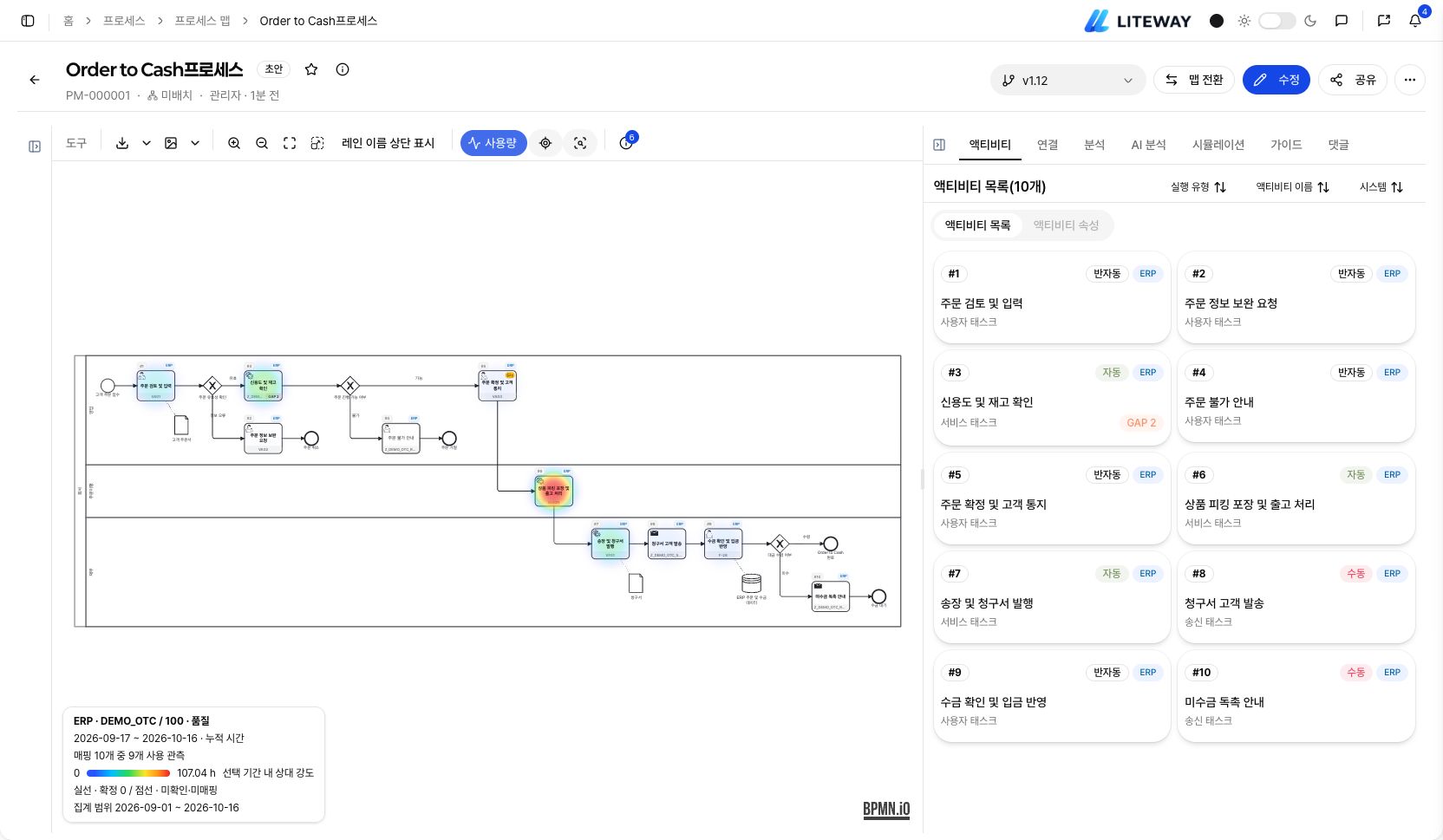Open the alerts icon with badge 6
The width and height of the screenshot is (1443, 840).
626,143
